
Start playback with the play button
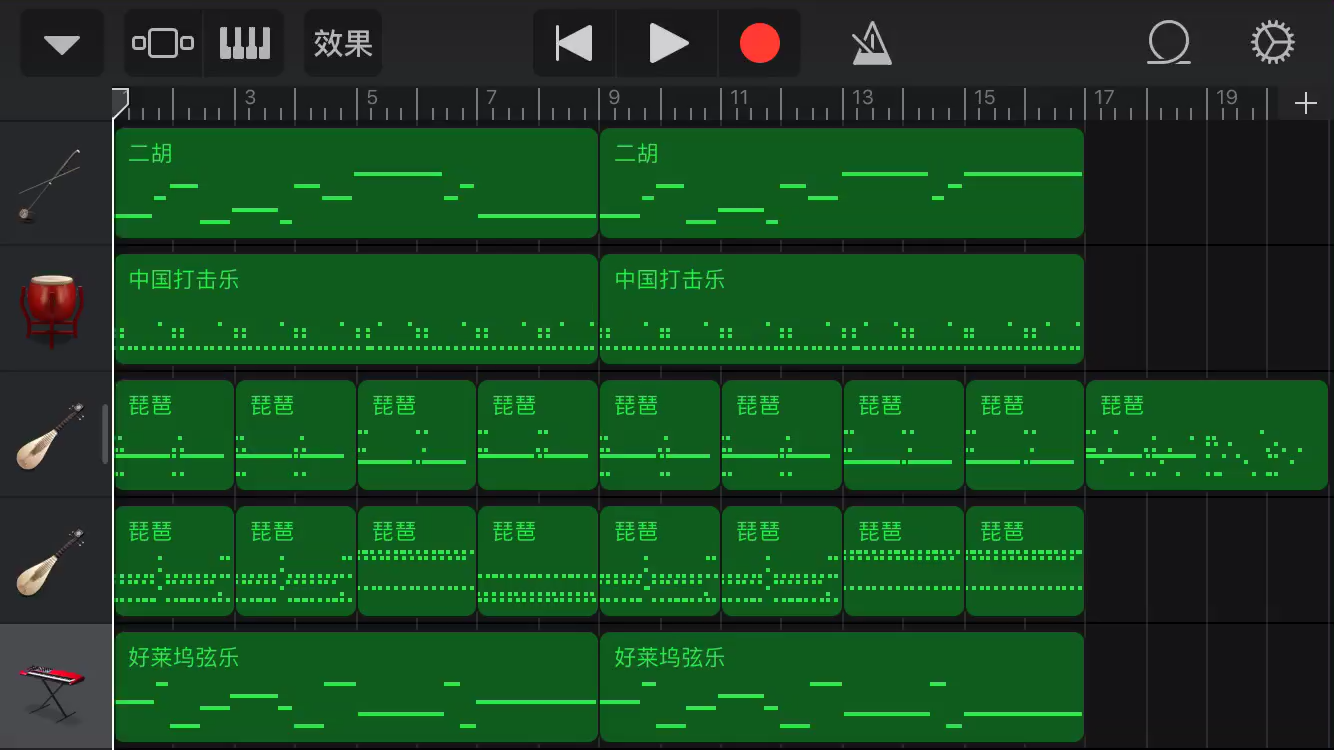click(x=668, y=44)
